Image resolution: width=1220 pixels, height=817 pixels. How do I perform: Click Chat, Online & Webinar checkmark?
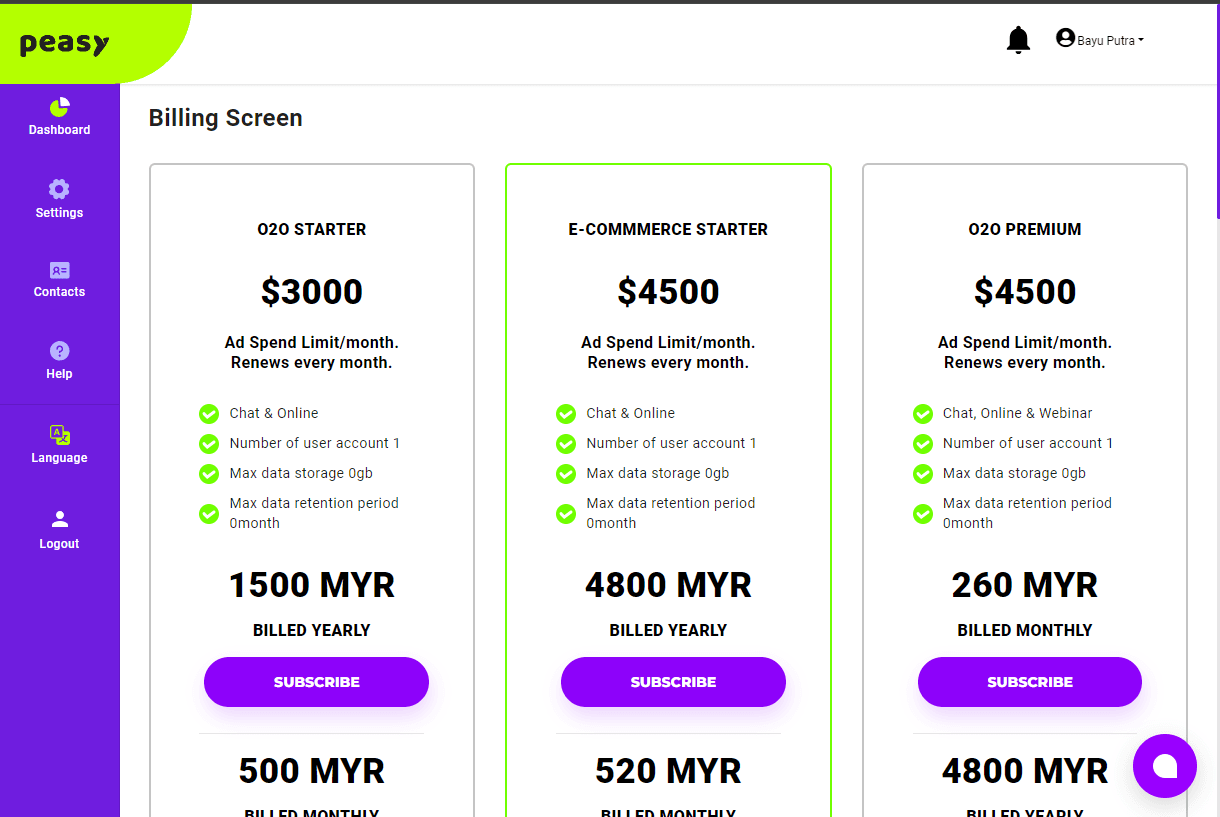click(923, 413)
